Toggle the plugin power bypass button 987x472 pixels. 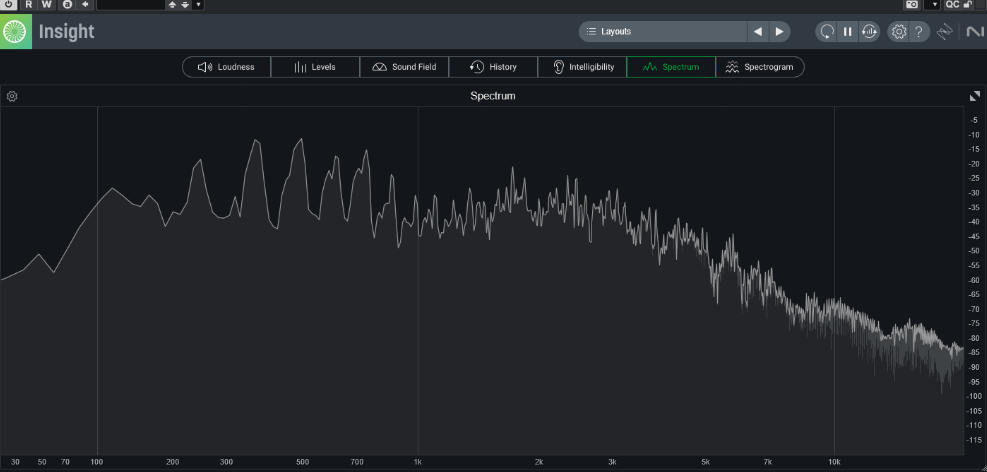coord(9,5)
